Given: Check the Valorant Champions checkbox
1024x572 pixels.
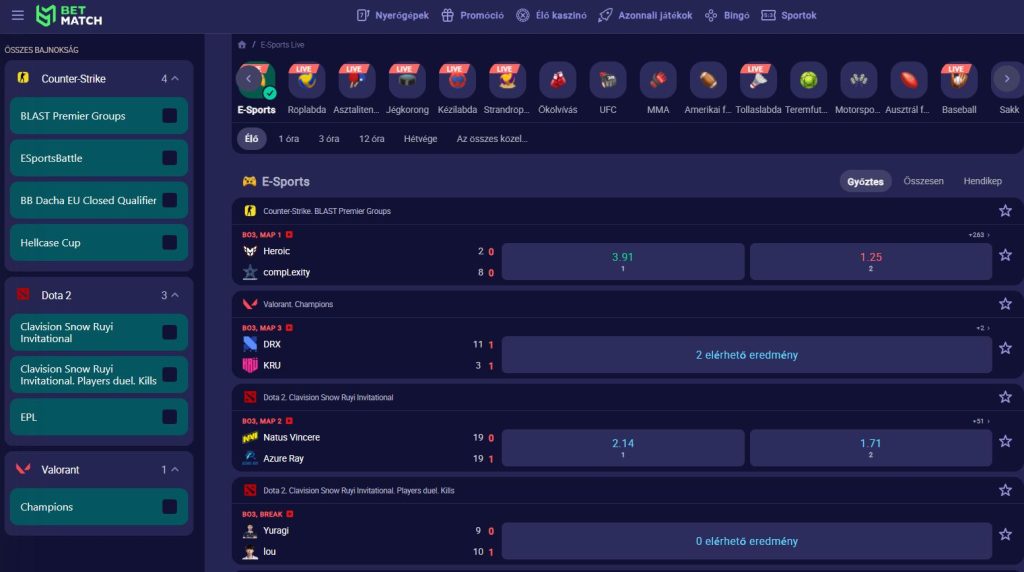Looking at the screenshot, I should pyautogui.click(x=170, y=507).
